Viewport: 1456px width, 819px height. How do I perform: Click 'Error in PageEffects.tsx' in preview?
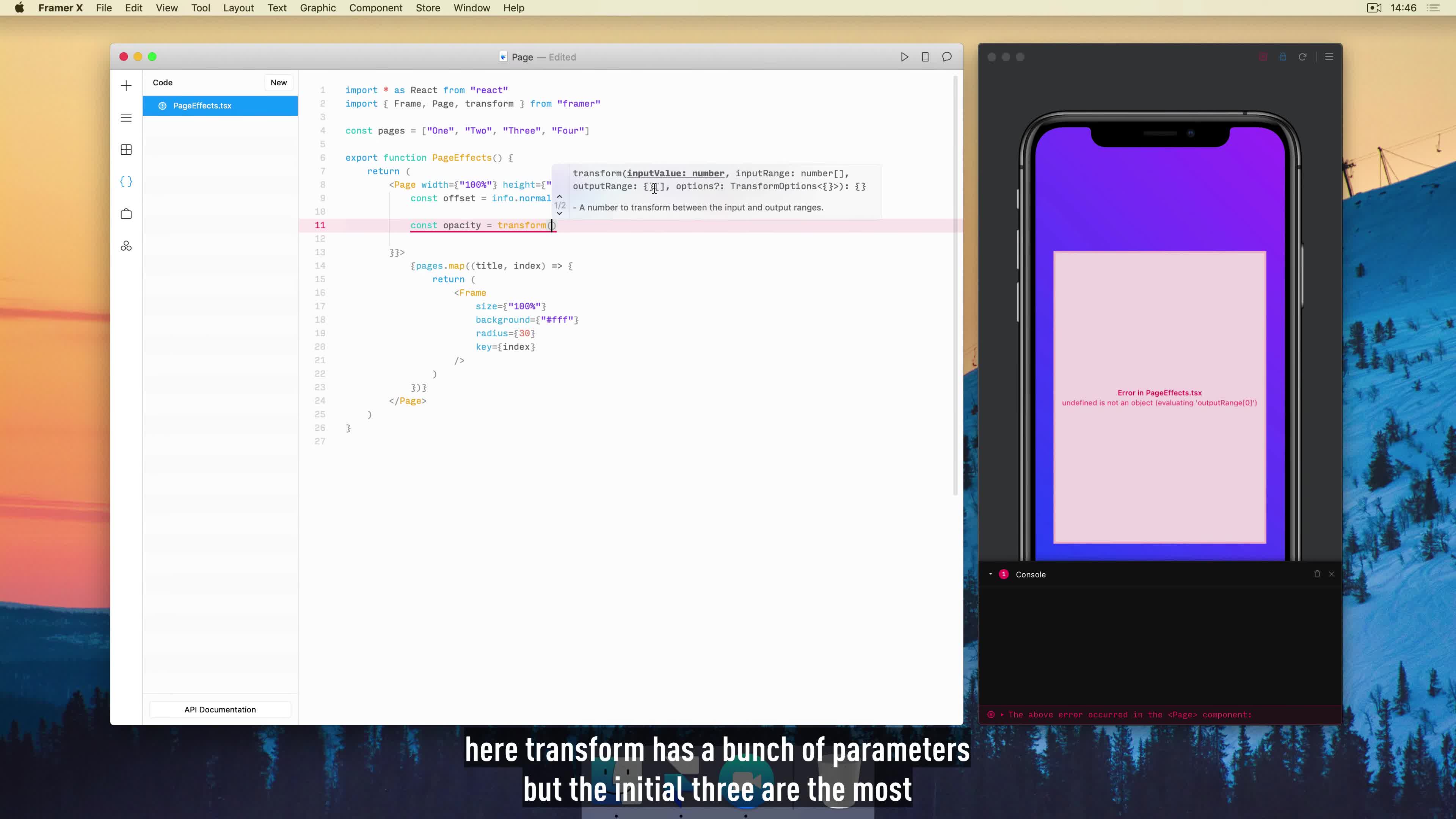coord(1159,393)
